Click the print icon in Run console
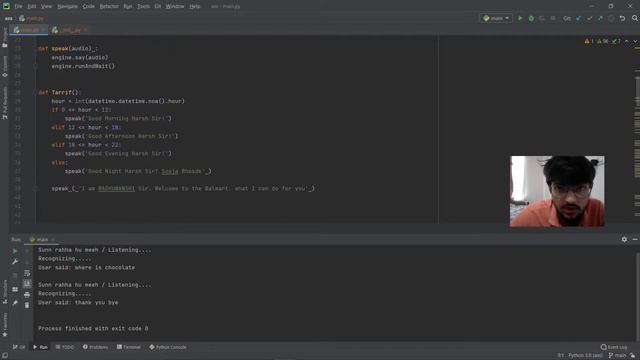Screen dimensions: 640x360 (x=27, y=294)
